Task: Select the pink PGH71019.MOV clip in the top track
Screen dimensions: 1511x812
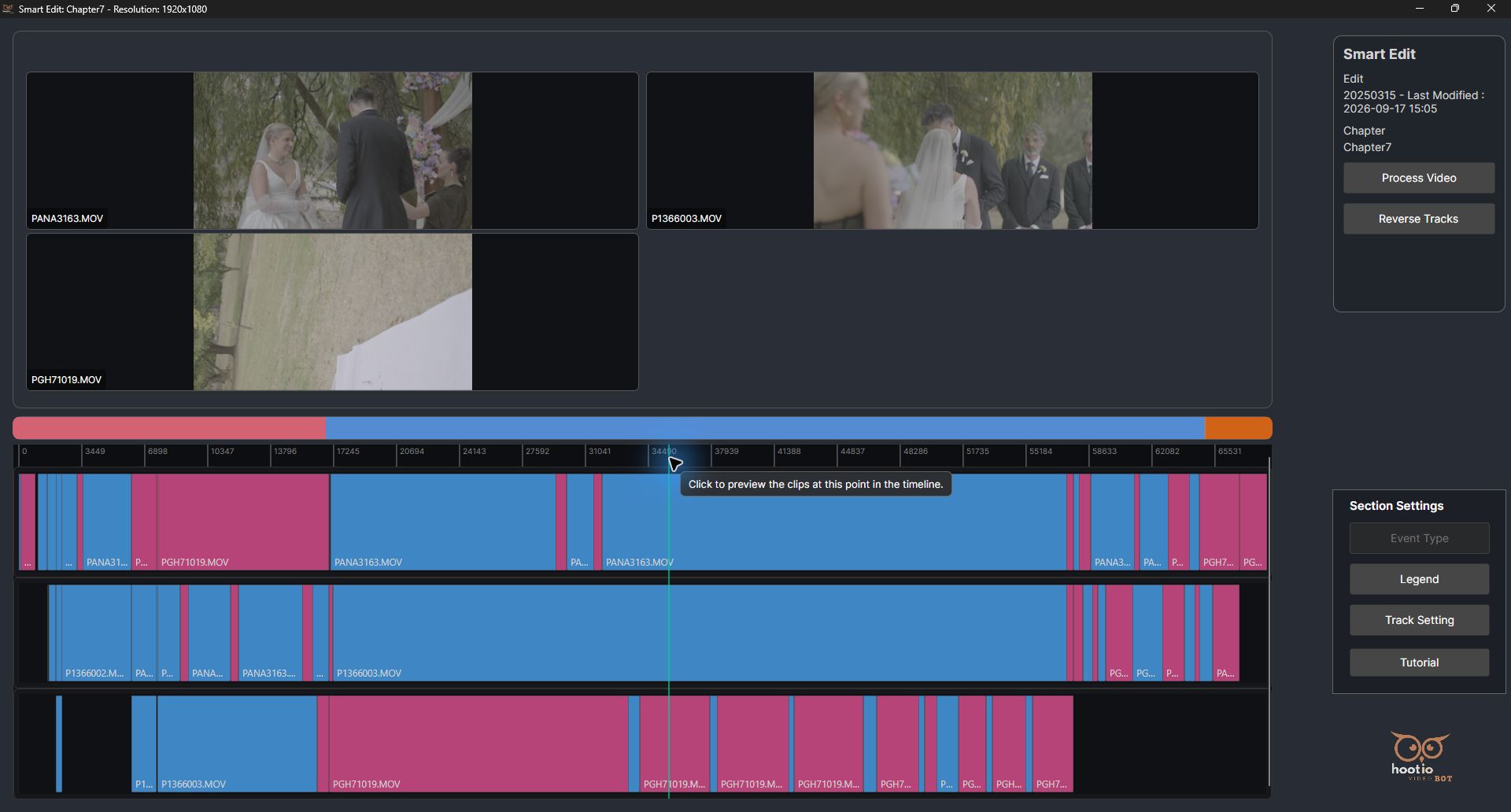Action: click(243, 522)
